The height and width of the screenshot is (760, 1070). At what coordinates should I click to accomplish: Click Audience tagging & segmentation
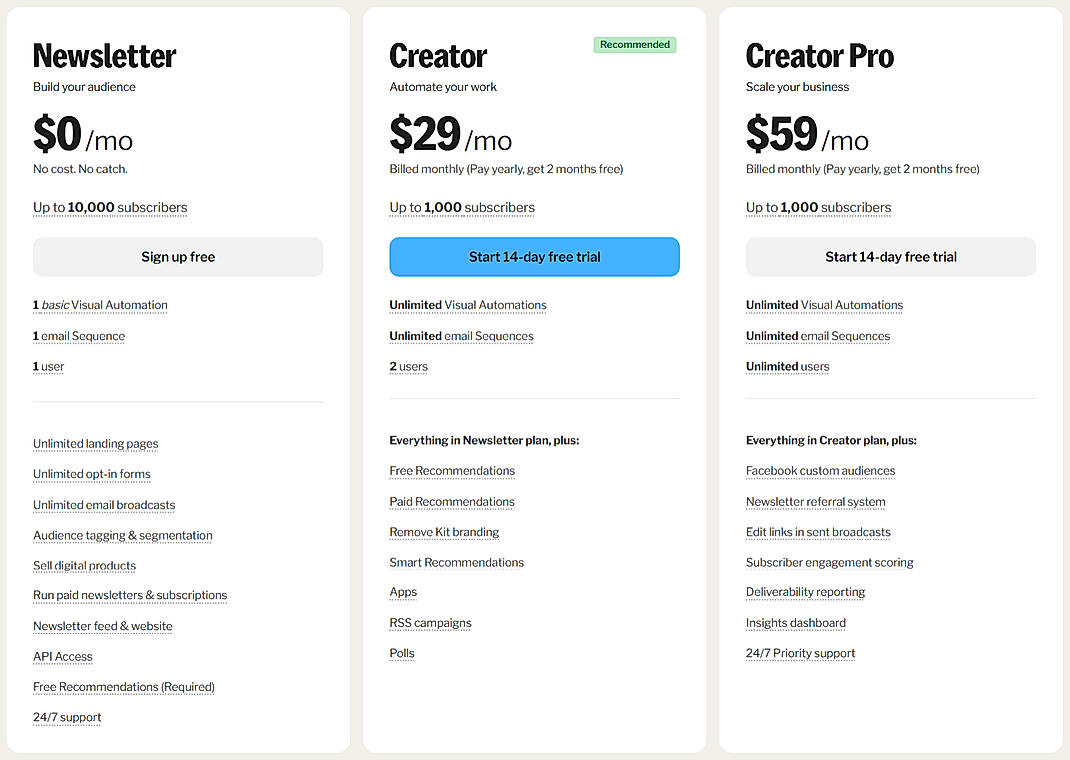click(122, 535)
